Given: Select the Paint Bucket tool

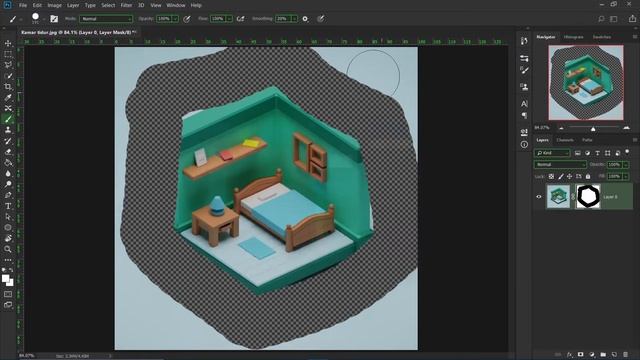Looking at the screenshot, I should pyautogui.click(x=8, y=162).
